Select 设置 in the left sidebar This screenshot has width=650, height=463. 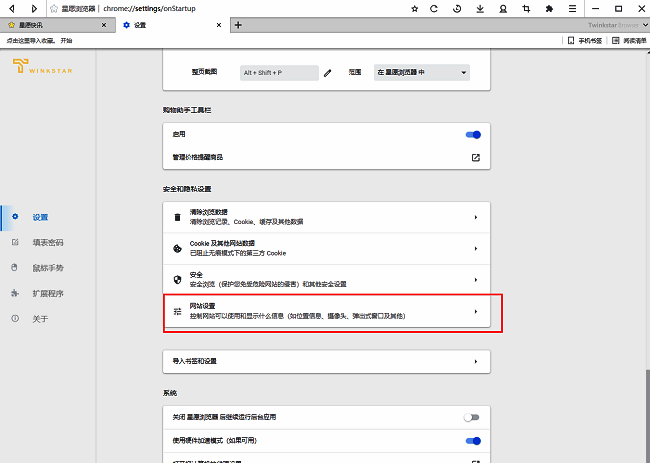tap(40, 218)
